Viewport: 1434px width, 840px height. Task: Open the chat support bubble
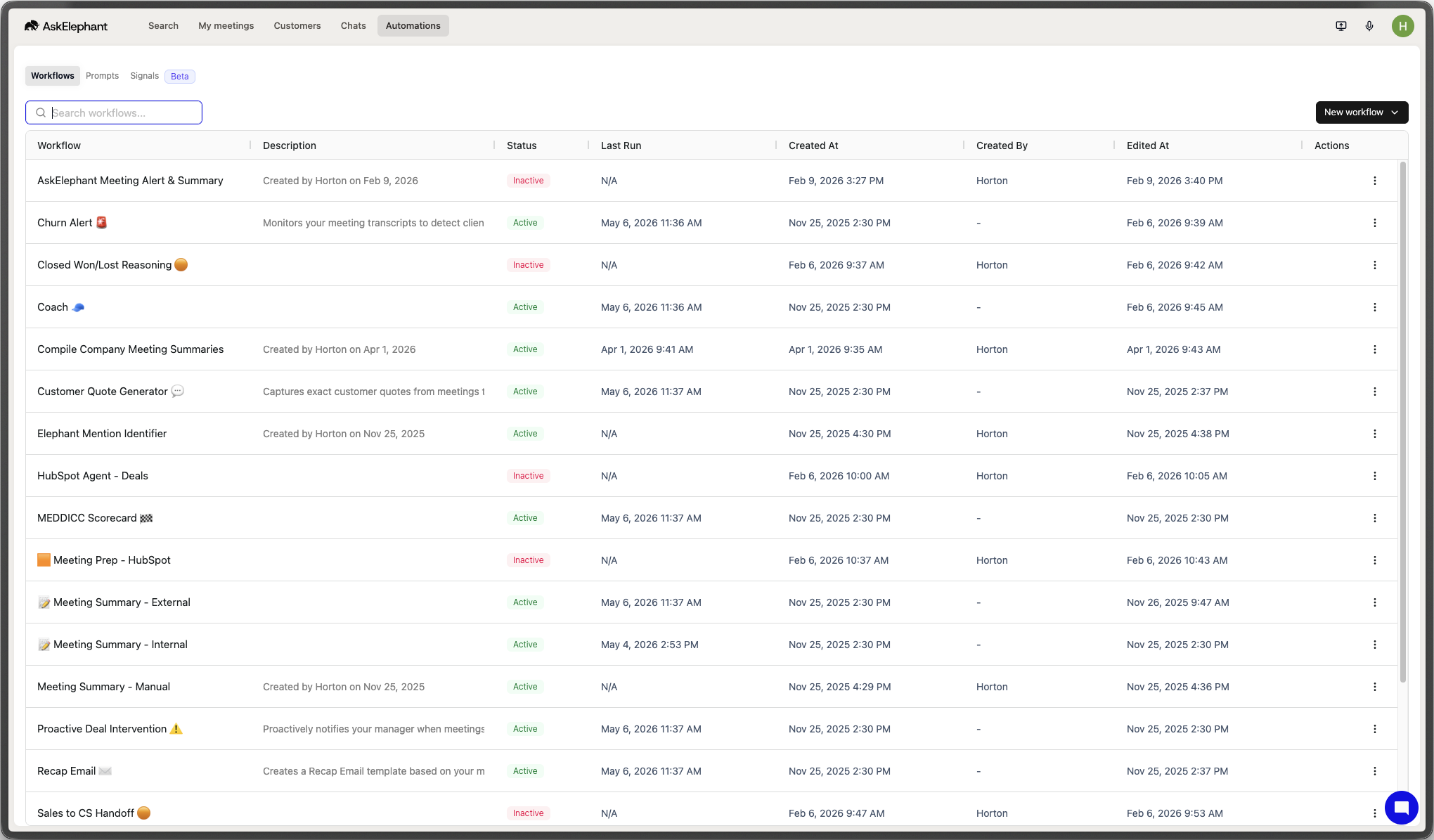pos(1401,807)
